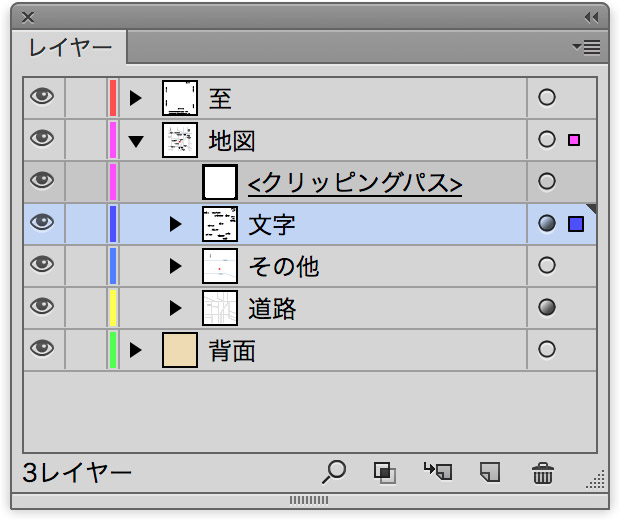Click the 地図 layer thumbnail
The width and height of the screenshot is (620, 520).
tap(180, 140)
